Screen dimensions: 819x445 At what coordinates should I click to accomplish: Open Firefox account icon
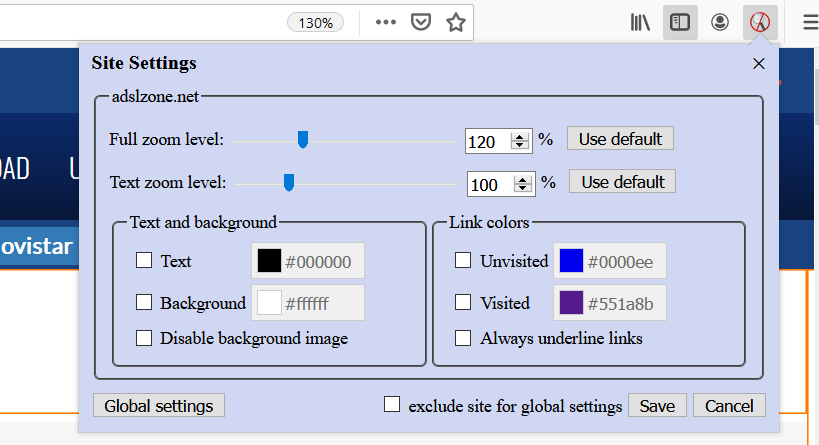point(720,22)
